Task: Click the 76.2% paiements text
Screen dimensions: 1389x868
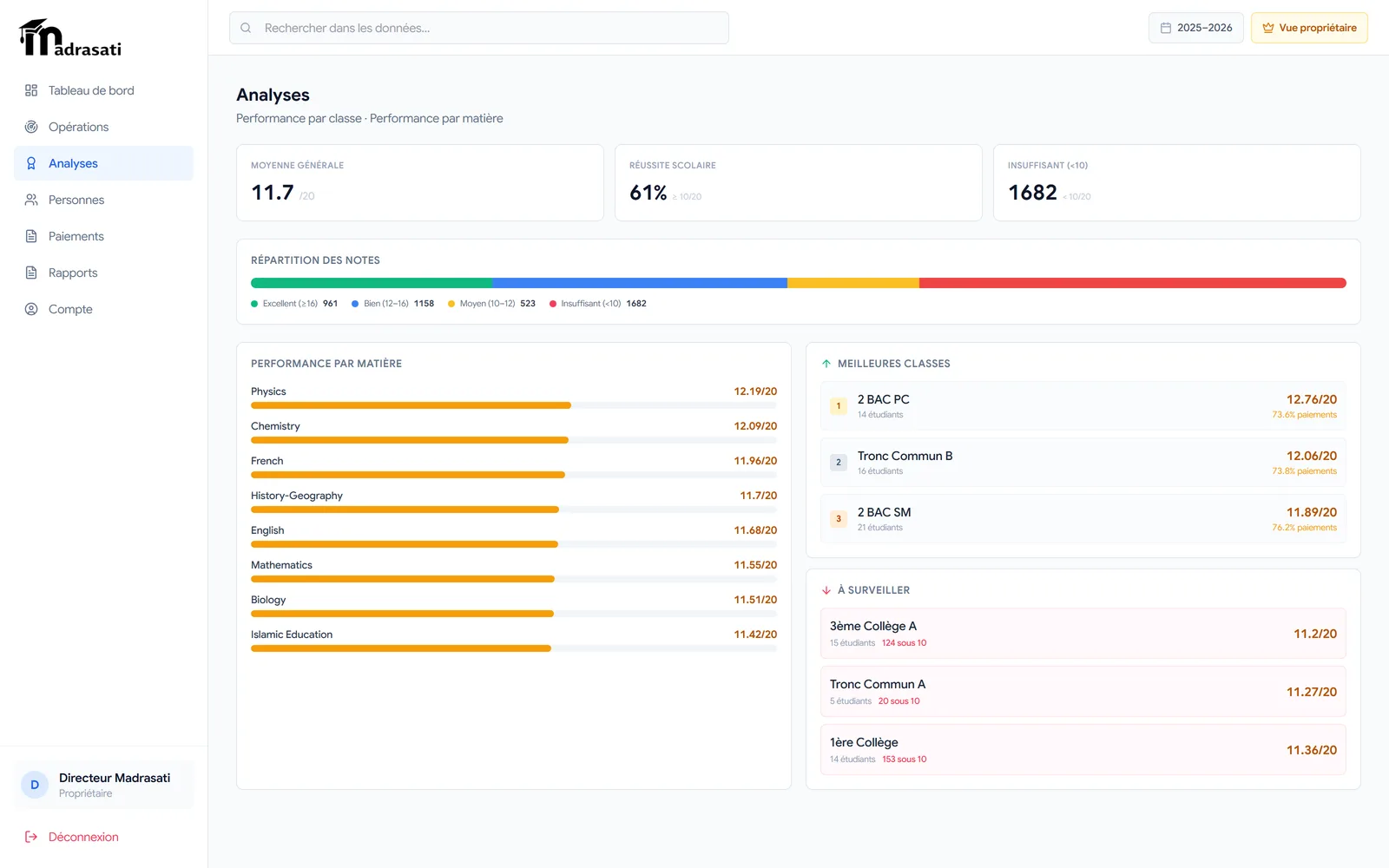Action: tap(1304, 528)
